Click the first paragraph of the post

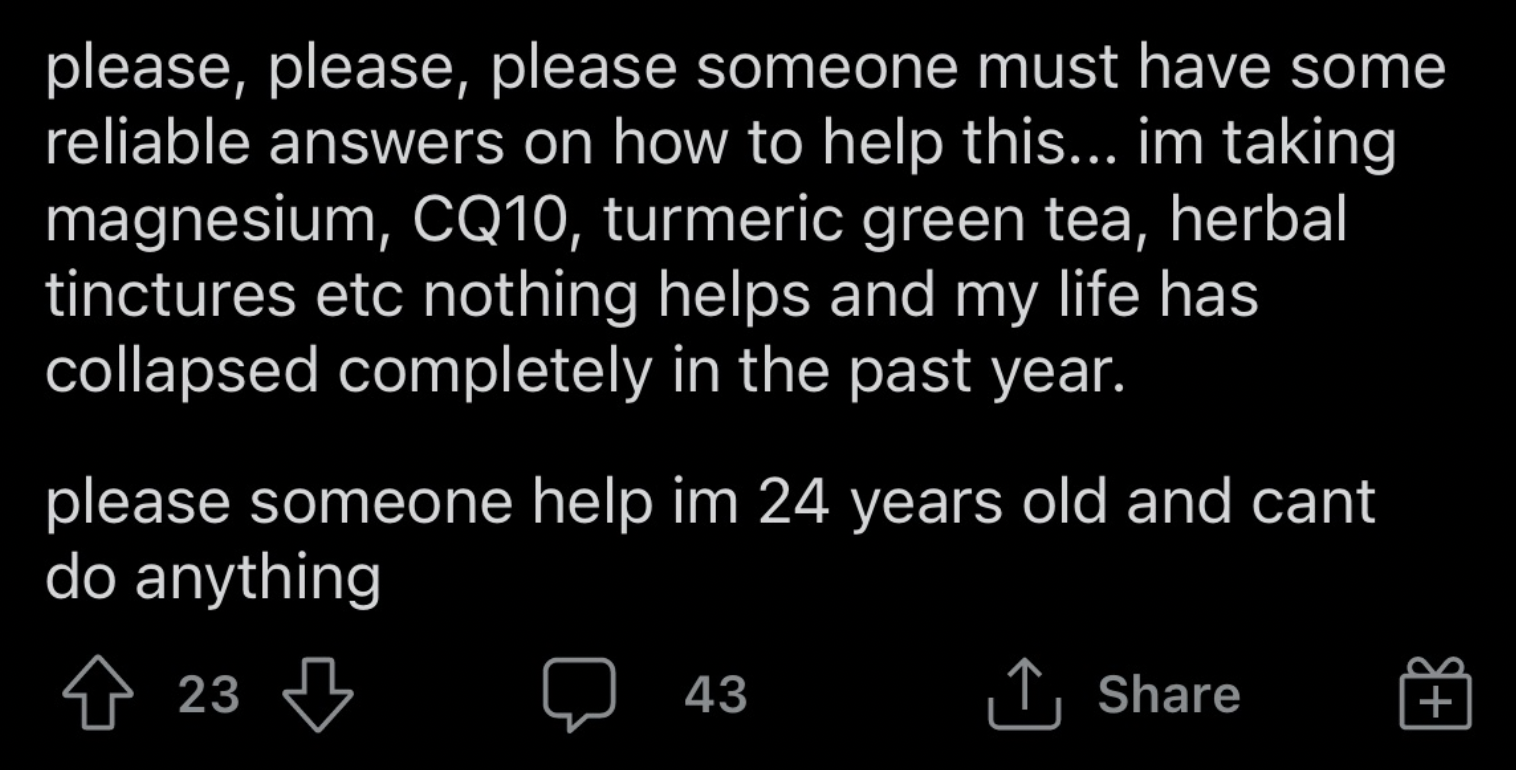click(745, 220)
